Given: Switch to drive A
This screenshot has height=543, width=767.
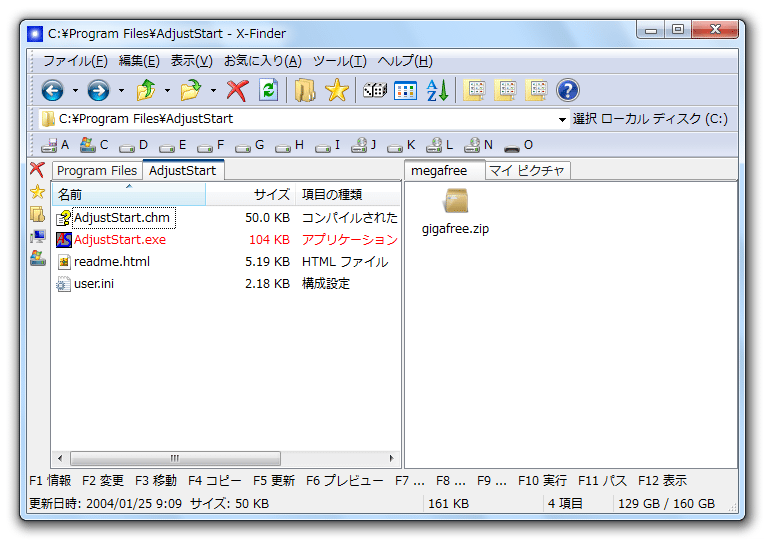Looking at the screenshot, I should [x=55, y=145].
